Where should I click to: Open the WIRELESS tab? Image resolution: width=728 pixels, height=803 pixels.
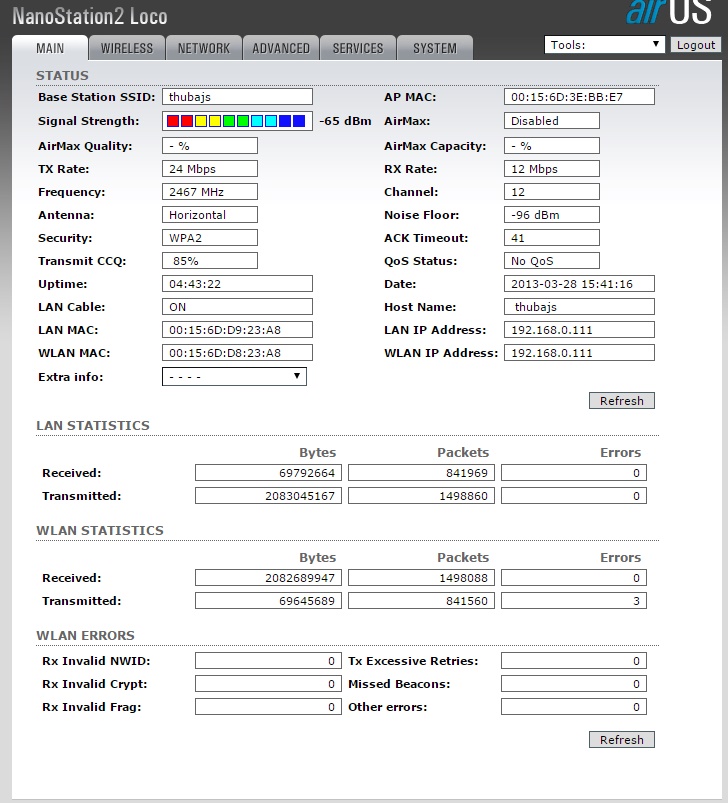[x=127, y=48]
